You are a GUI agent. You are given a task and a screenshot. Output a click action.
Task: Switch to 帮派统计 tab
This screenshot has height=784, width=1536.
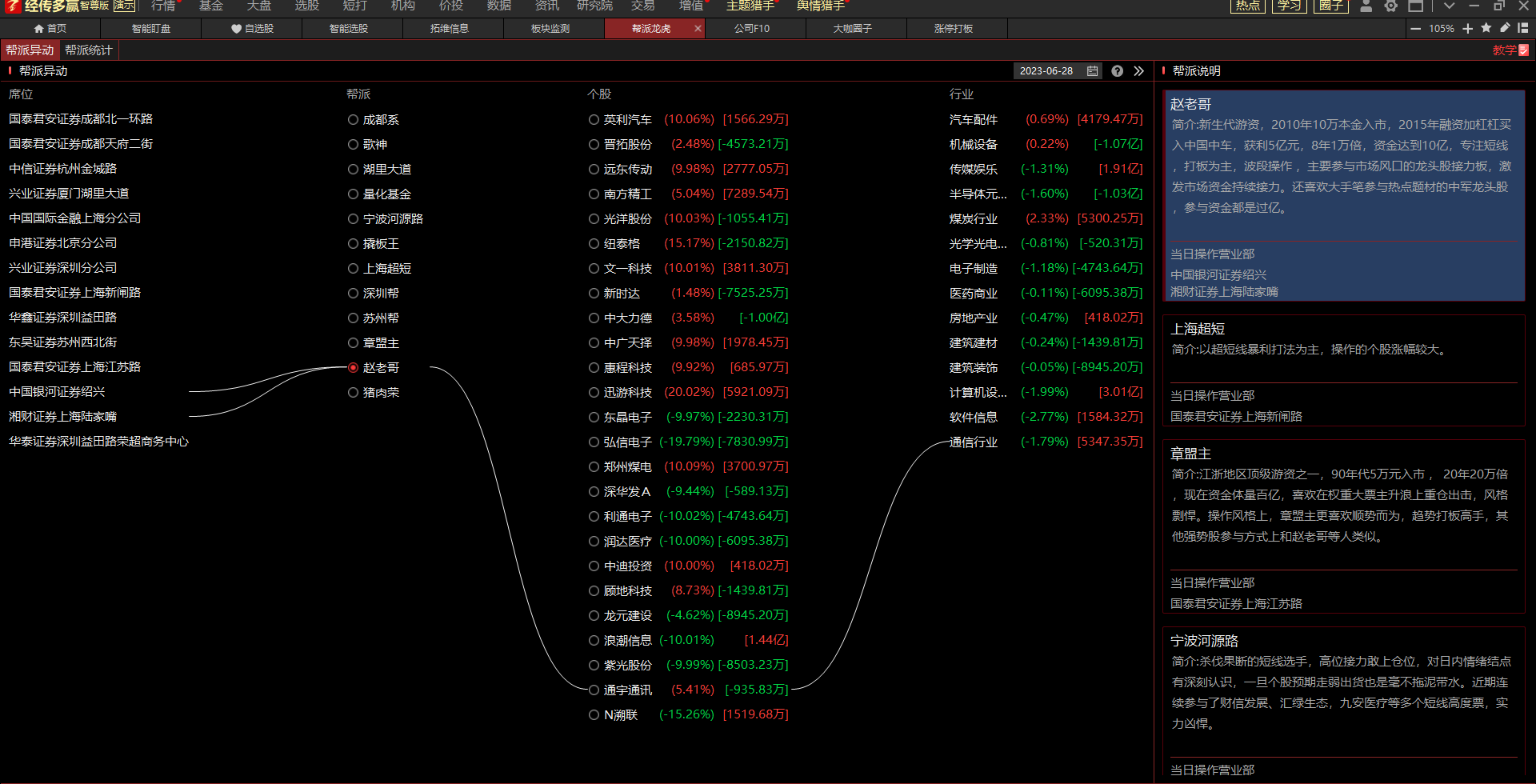tap(89, 50)
